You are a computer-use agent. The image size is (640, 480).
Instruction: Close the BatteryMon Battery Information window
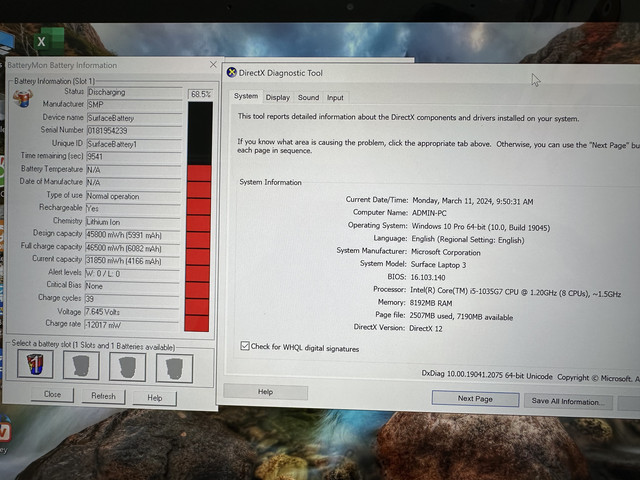[x=213, y=64]
